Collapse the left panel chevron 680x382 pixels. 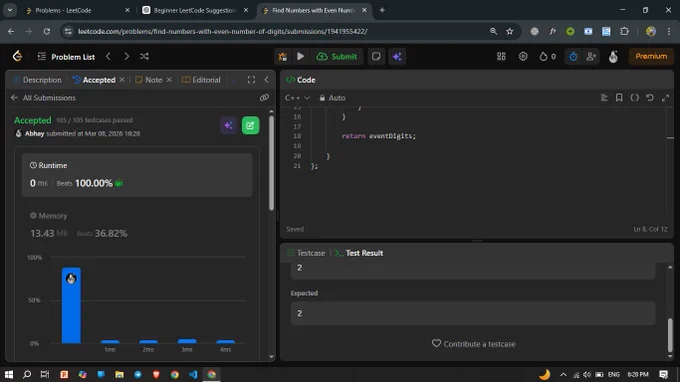coord(266,80)
